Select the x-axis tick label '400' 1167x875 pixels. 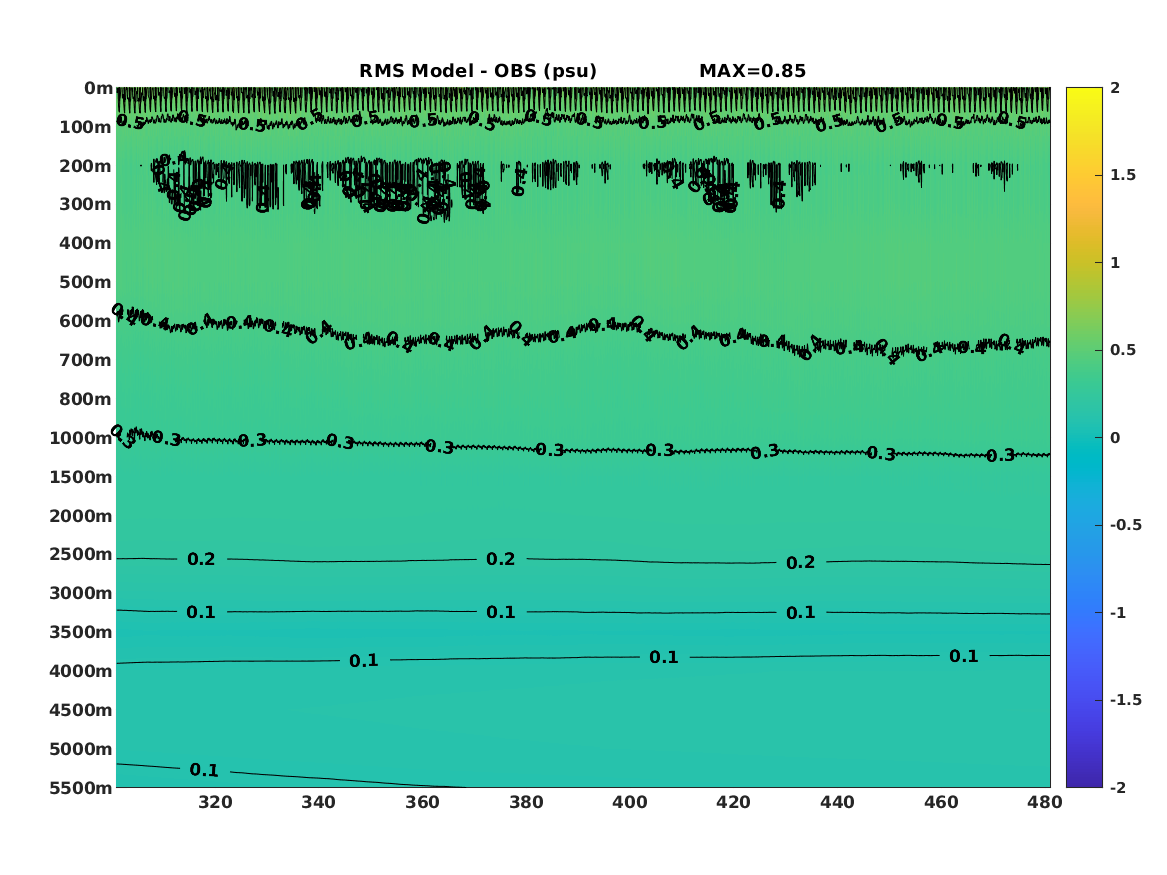pos(630,802)
